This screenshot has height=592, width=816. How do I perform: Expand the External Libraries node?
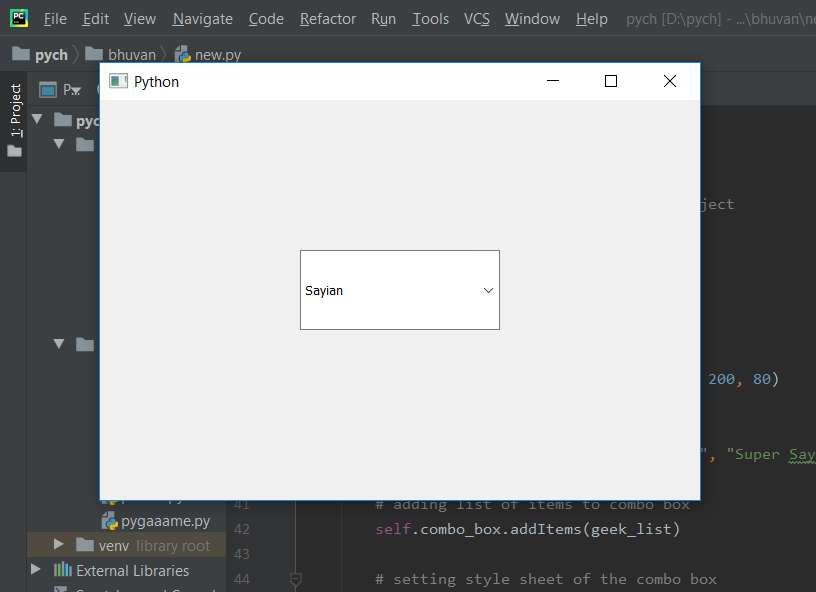[37, 570]
